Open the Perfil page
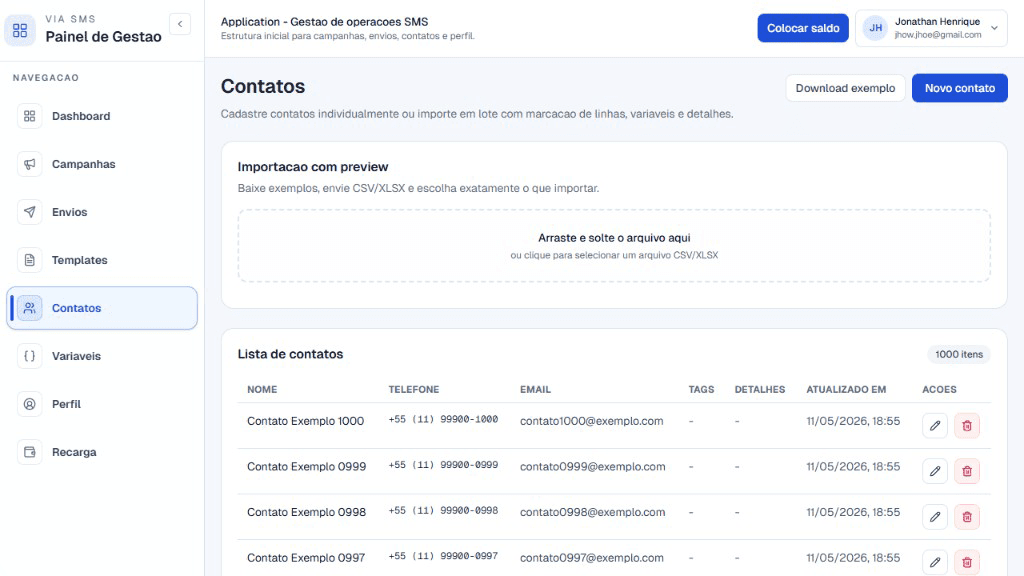Screen dimensions: 1024x576 (x=102, y=404)
